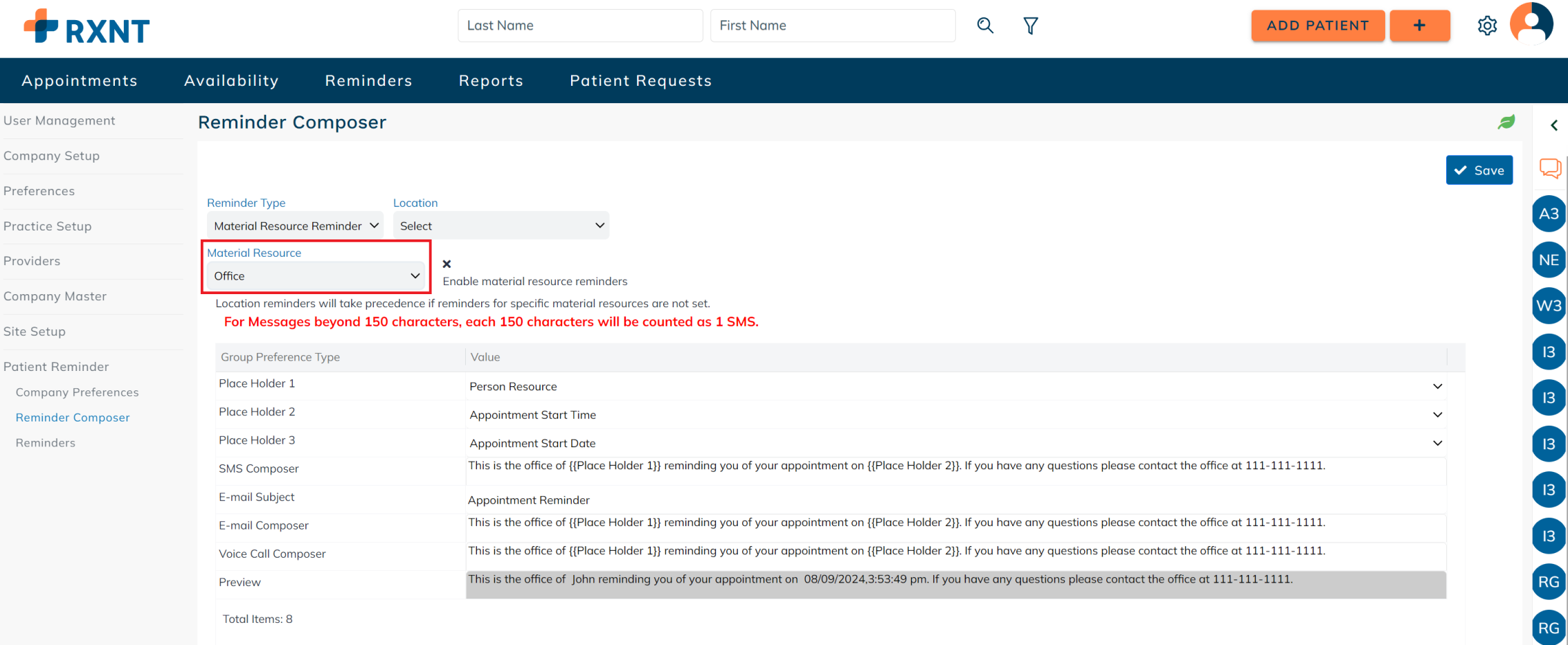Viewport: 1568px width, 645px height.
Task: Open the Reminder Type dropdown
Action: coord(295,226)
